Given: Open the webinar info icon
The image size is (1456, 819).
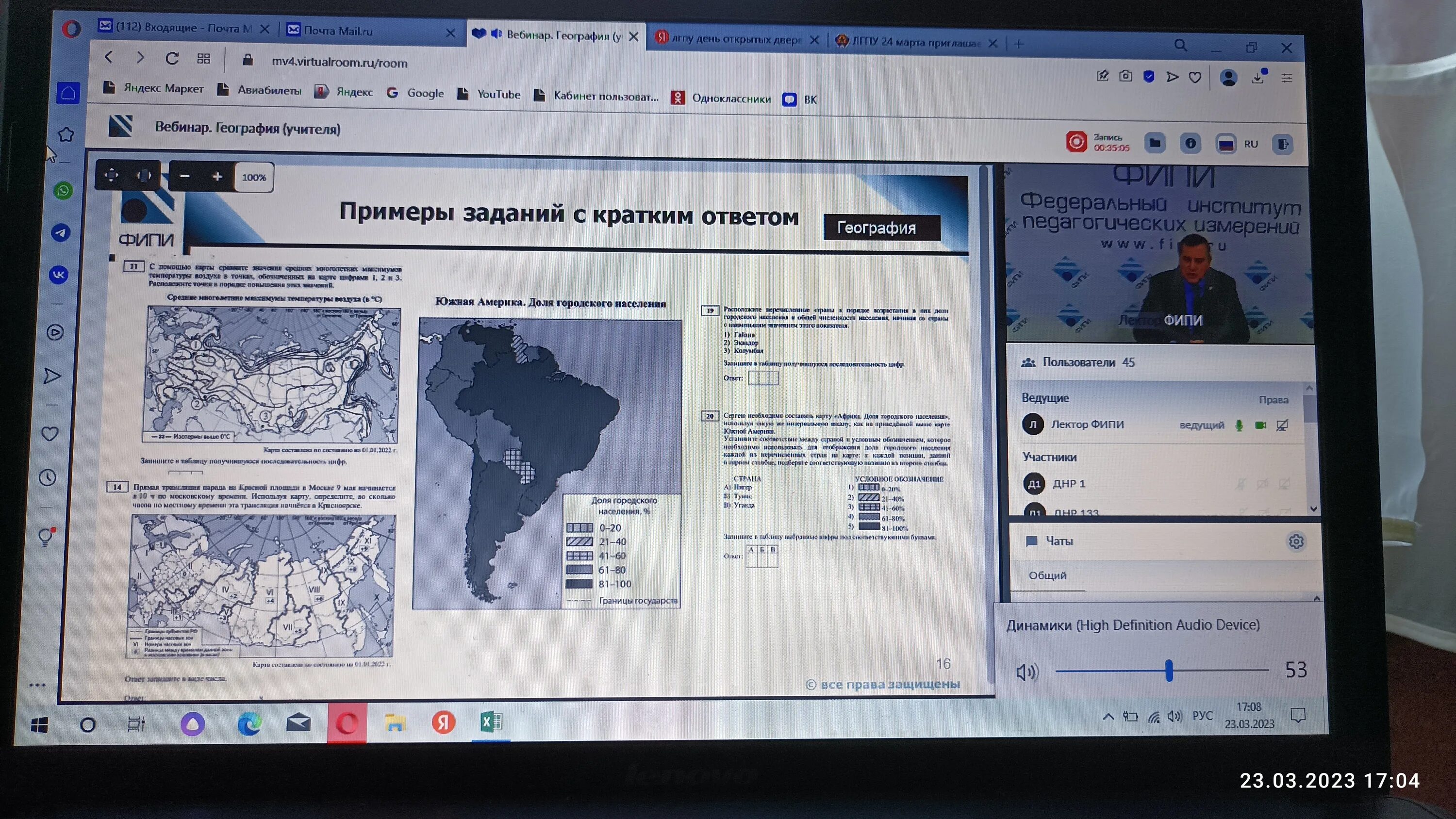Looking at the screenshot, I should [x=1191, y=144].
